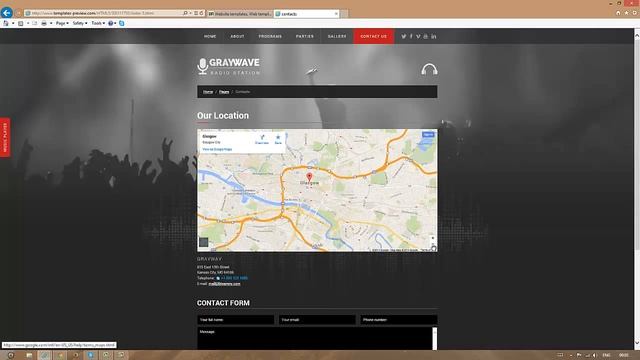This screenshot has height=360, width=640.
Task: Open the browser Tools gear icon
Action: (x=634, y=13)
